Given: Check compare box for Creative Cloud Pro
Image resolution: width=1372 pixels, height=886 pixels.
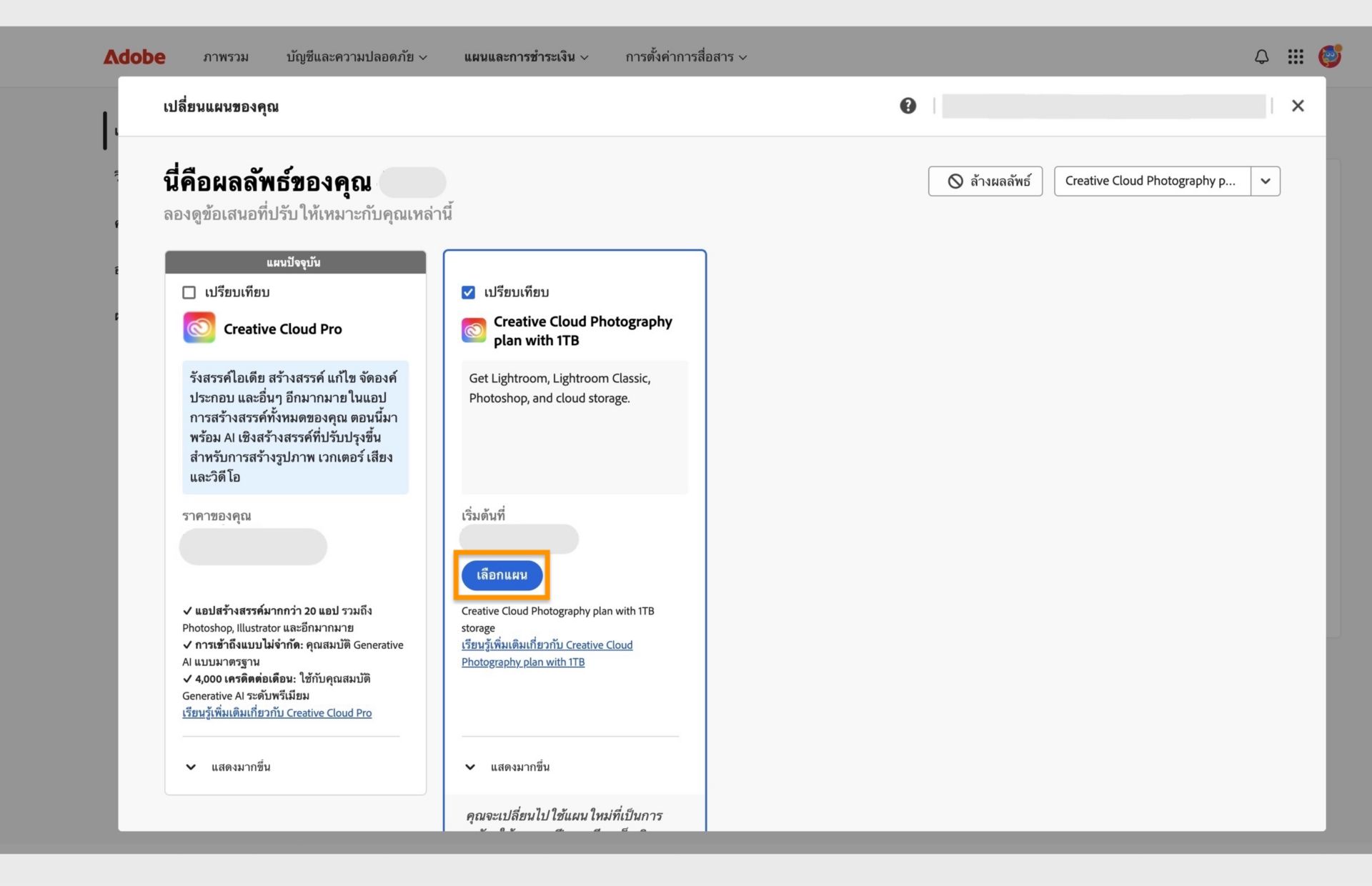Looking at the screenshot, I should 189,292.
